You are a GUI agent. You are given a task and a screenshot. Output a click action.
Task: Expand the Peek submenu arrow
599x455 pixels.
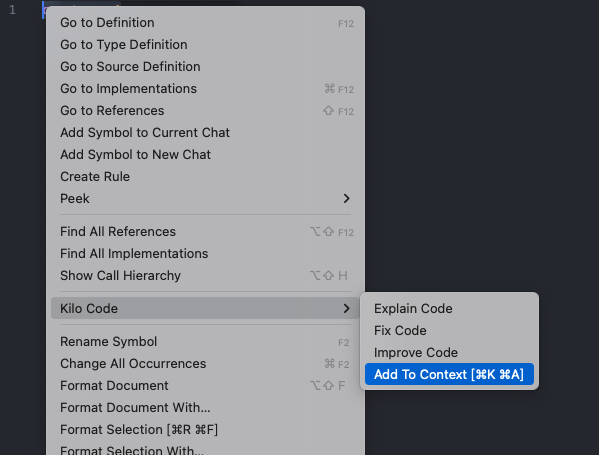346,199
